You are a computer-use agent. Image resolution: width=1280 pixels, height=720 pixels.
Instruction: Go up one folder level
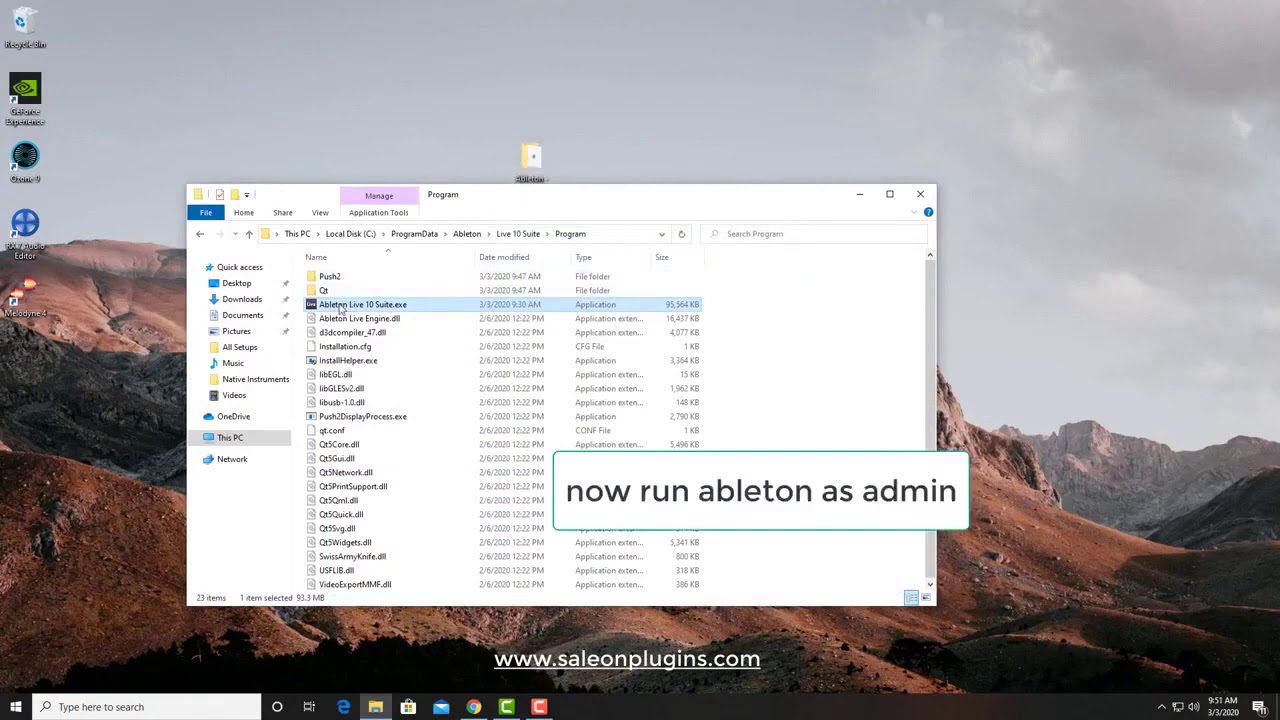coord(249,234)
